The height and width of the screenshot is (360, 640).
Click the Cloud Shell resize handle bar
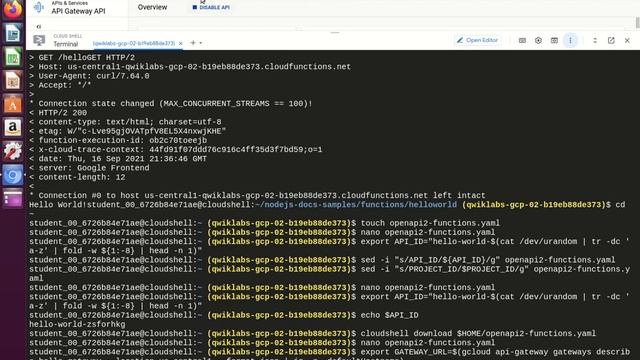tap(335, 32)
